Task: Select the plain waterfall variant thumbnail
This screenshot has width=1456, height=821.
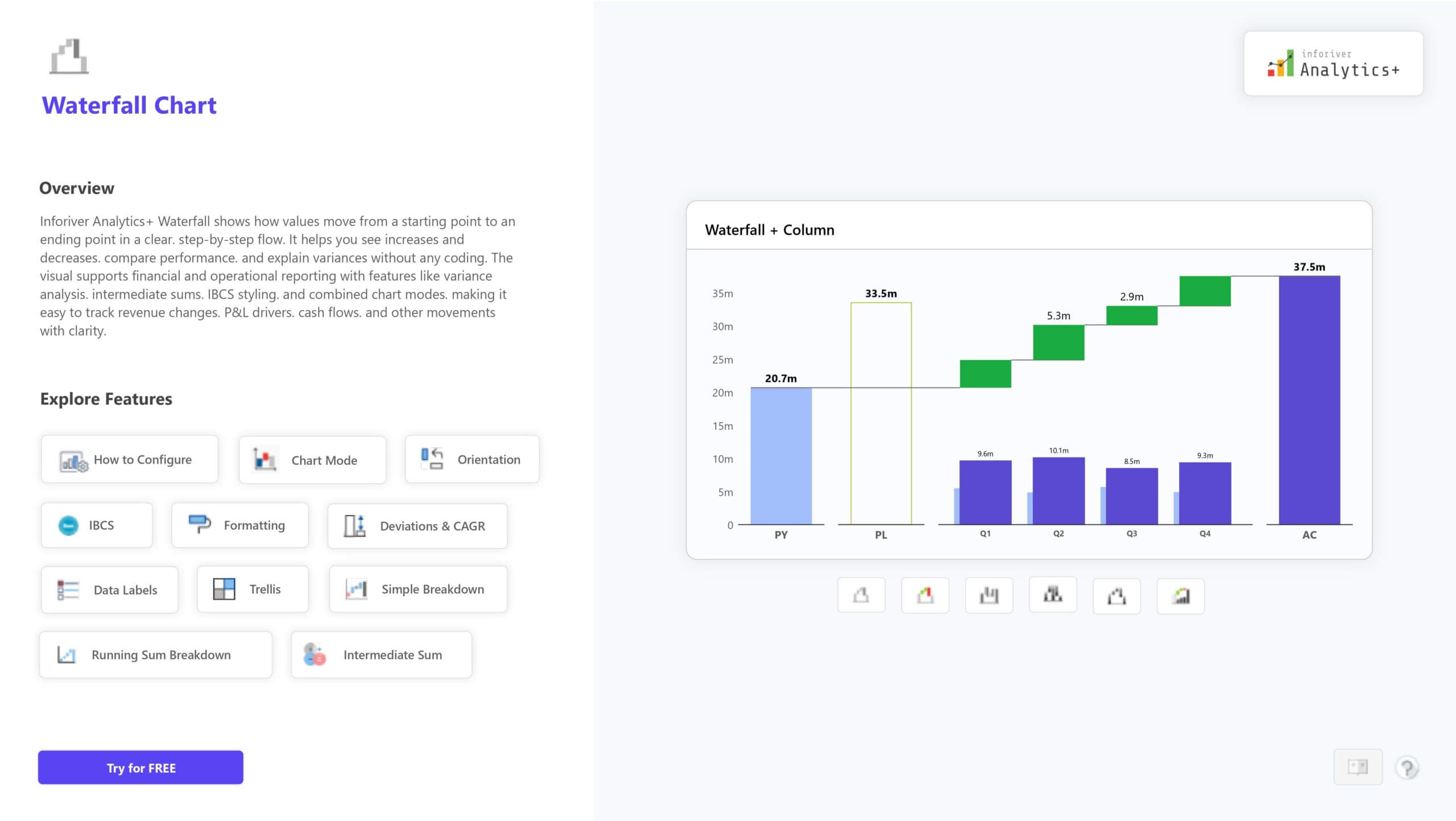Action: tap(861, 595)
